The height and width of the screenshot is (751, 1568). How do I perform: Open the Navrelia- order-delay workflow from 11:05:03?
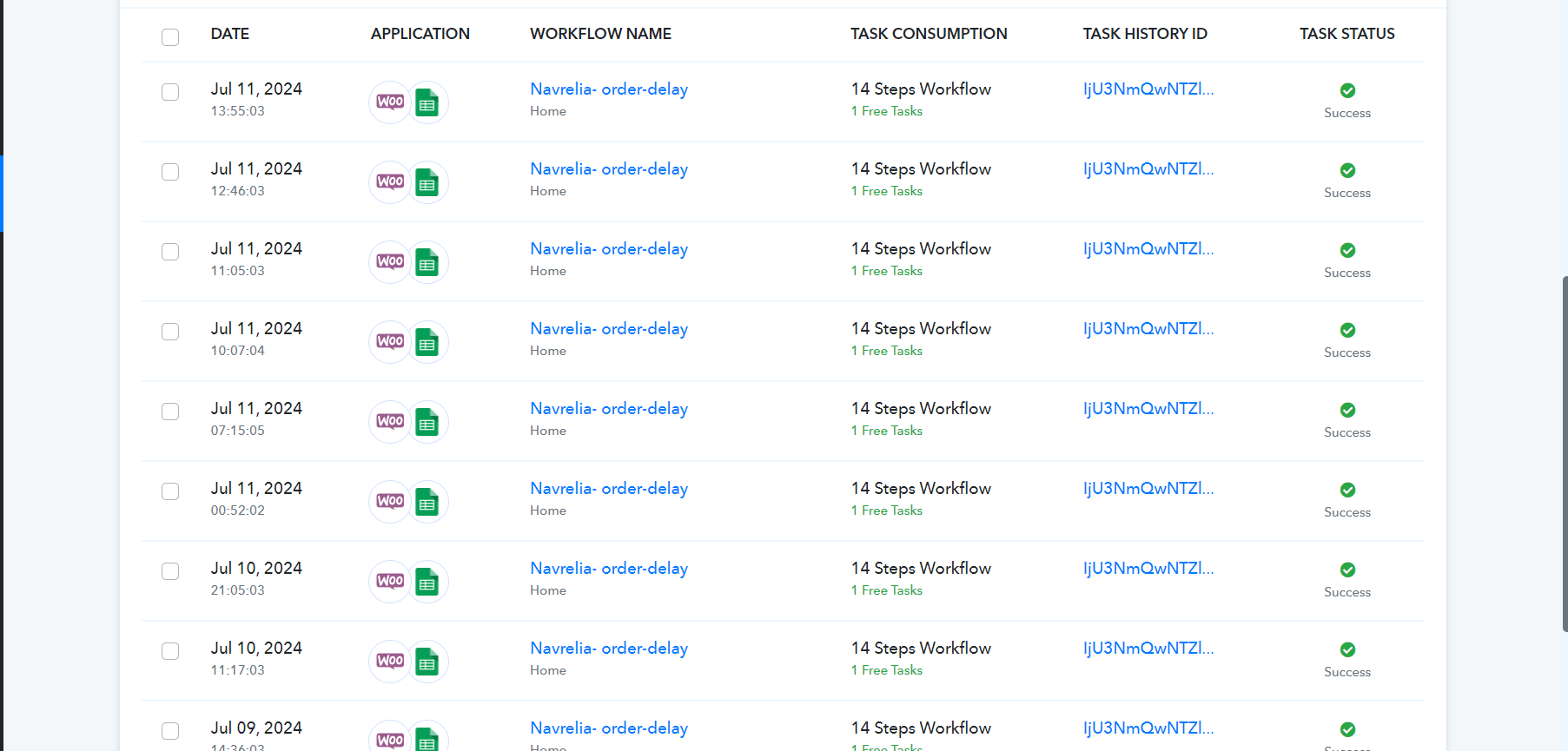[609, 249]
